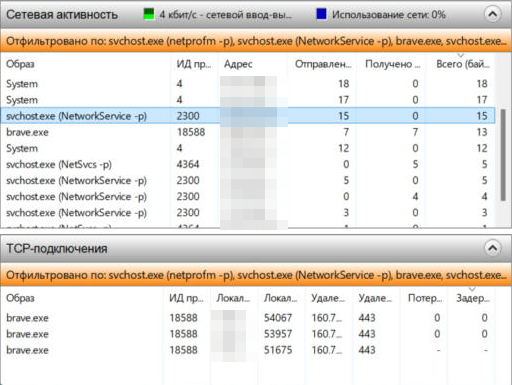Screen dimensions: 512x385
Task: Sort TCP connections by Задер... column
Action: point(473,298)
